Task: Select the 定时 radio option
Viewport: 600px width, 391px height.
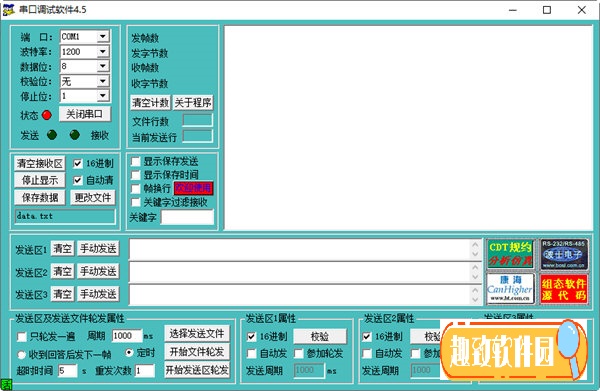Action: tap(129, 352)
